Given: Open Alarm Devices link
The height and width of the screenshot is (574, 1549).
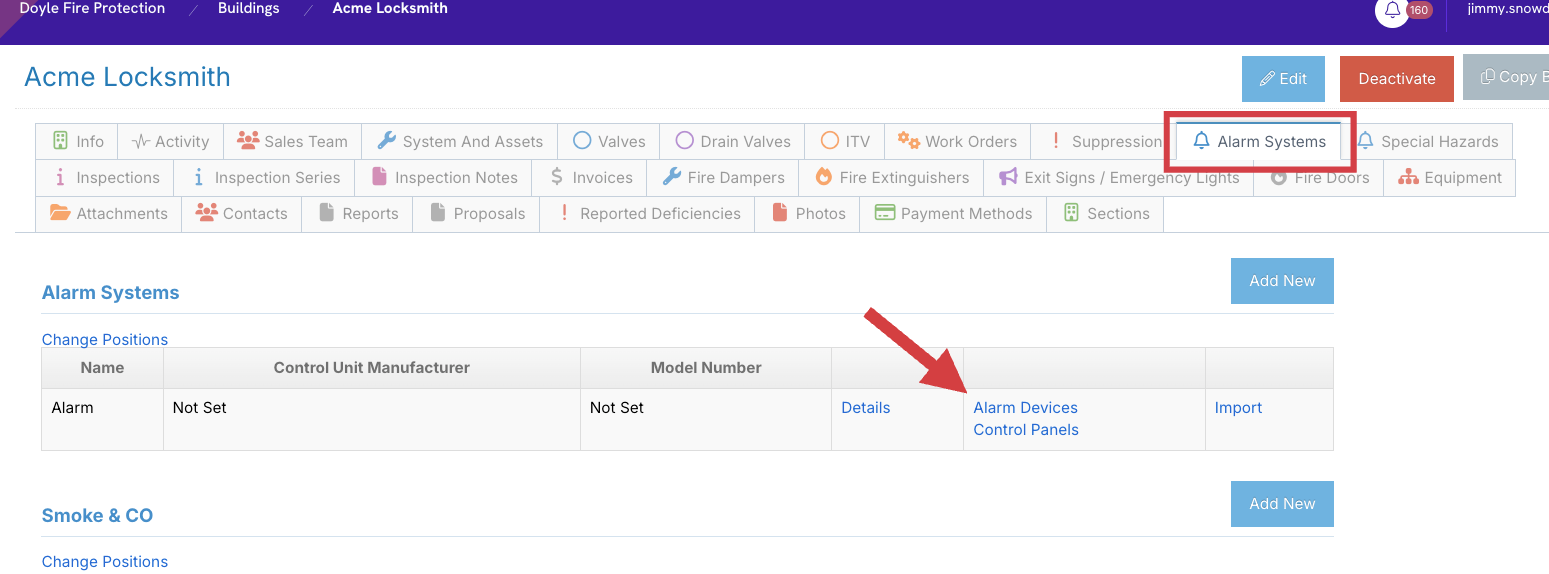Looking at the screenshot, I should click(1026, 408).
